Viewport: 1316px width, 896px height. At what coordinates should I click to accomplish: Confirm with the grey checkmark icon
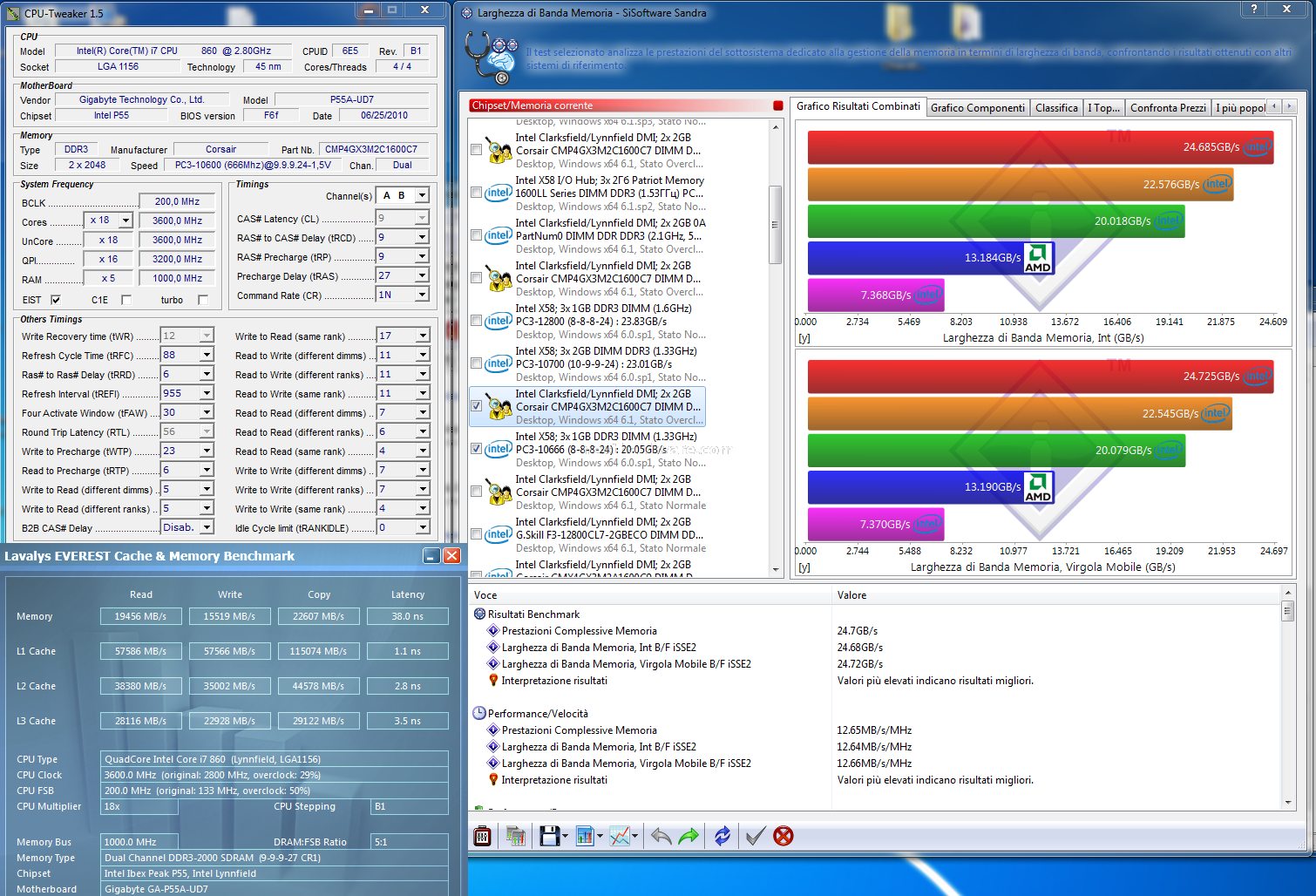click(x=756, y=837)
